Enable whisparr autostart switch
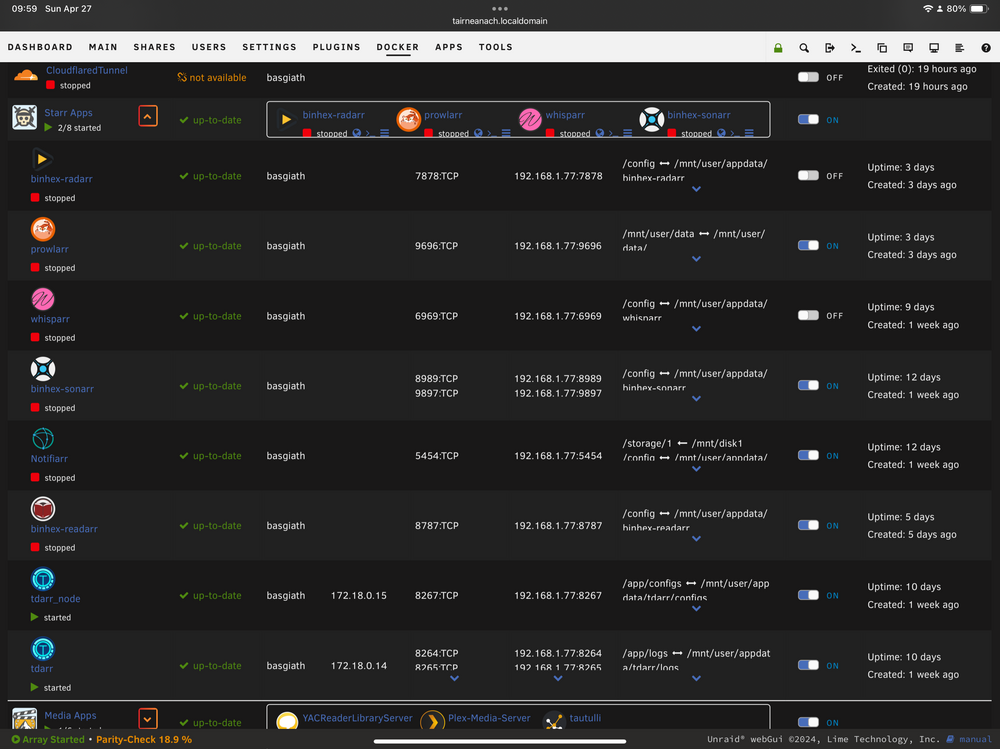Screen dimensions: 1000x749 (x=808, y=315)
